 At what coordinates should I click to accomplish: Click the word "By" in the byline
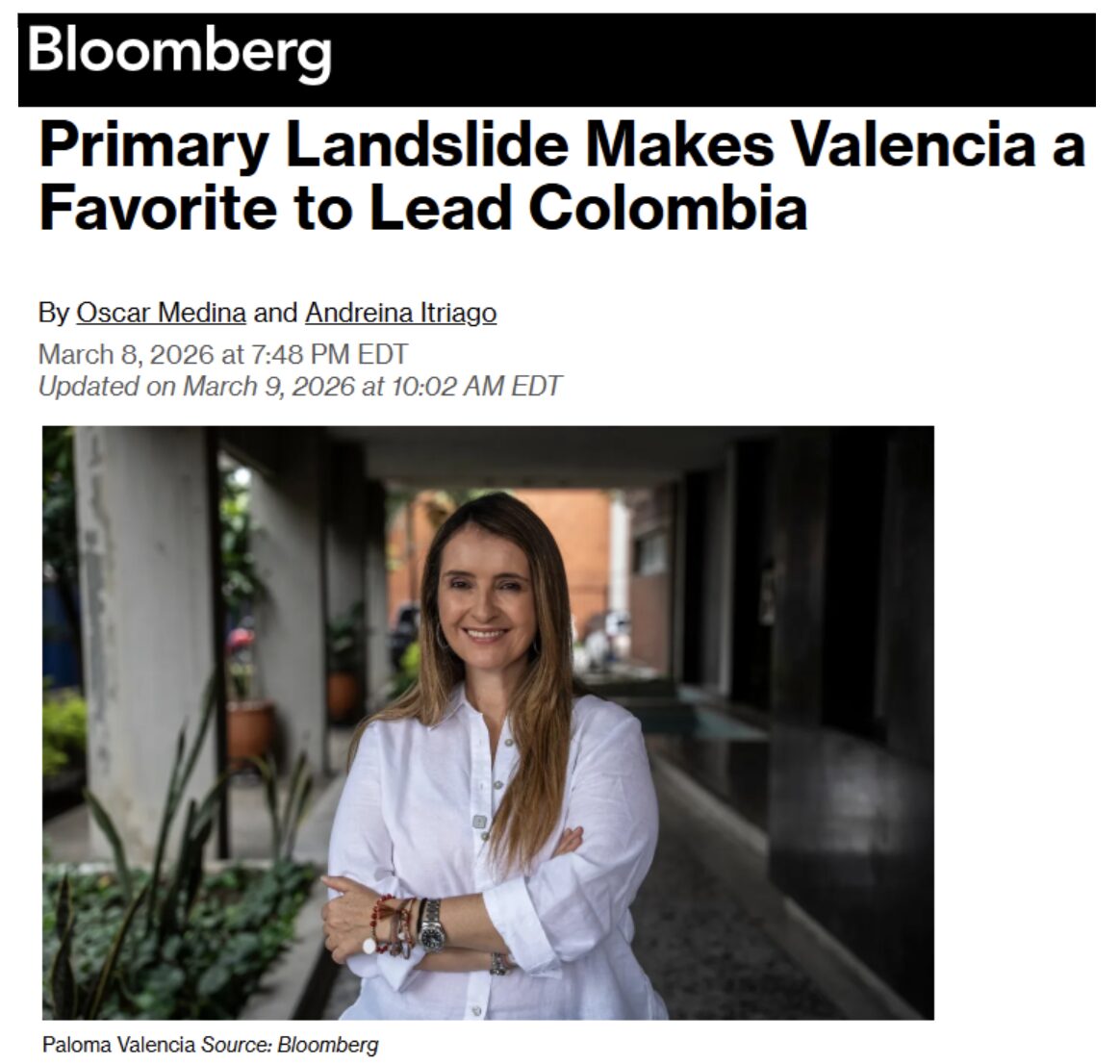click(x=53, y=313)
